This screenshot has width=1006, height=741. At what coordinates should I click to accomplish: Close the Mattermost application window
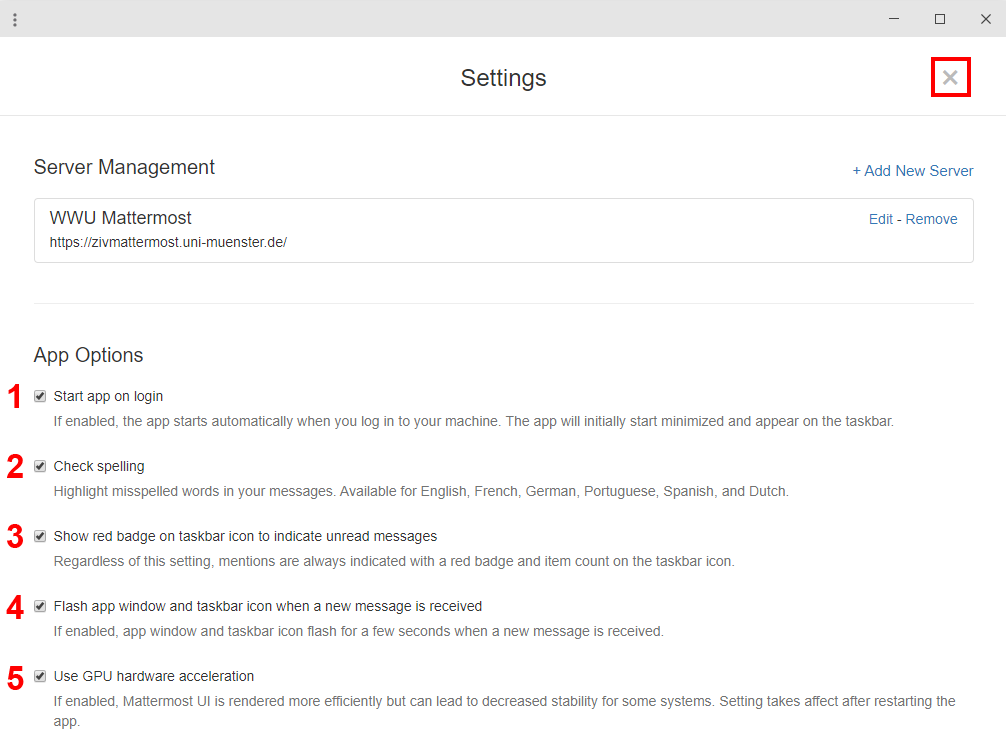985,19
